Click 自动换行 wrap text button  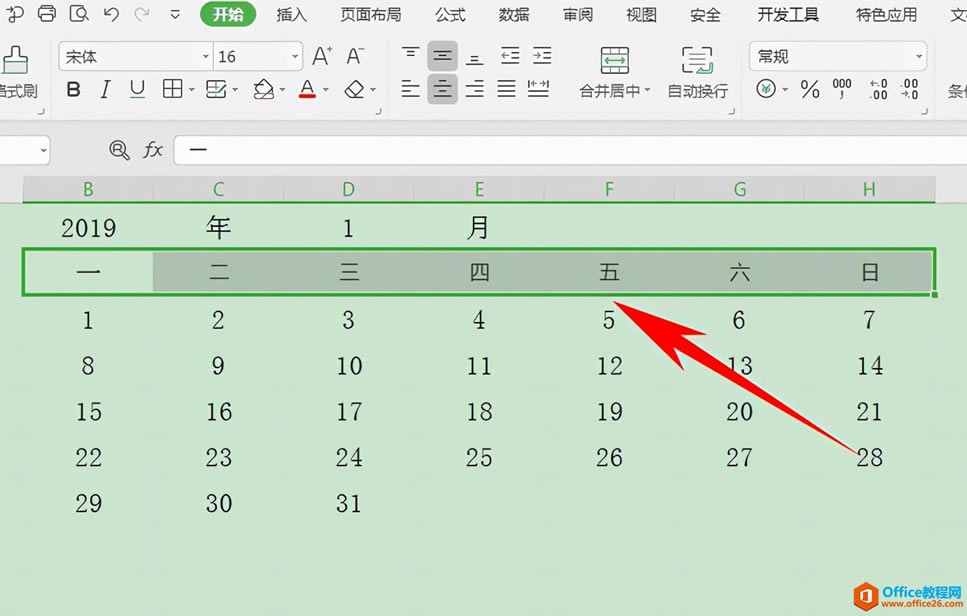[697, 72]
